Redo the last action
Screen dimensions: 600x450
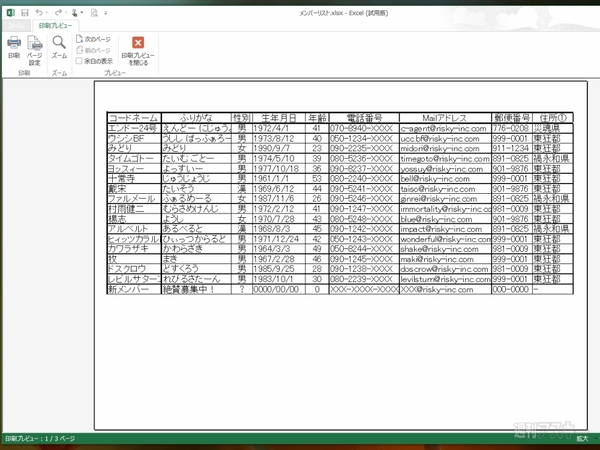58,13
